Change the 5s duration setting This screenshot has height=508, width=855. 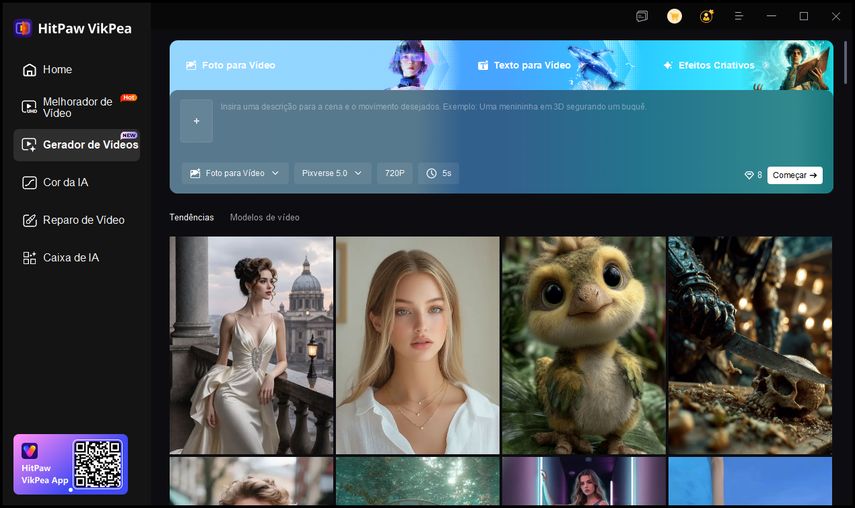pos(439,173)
